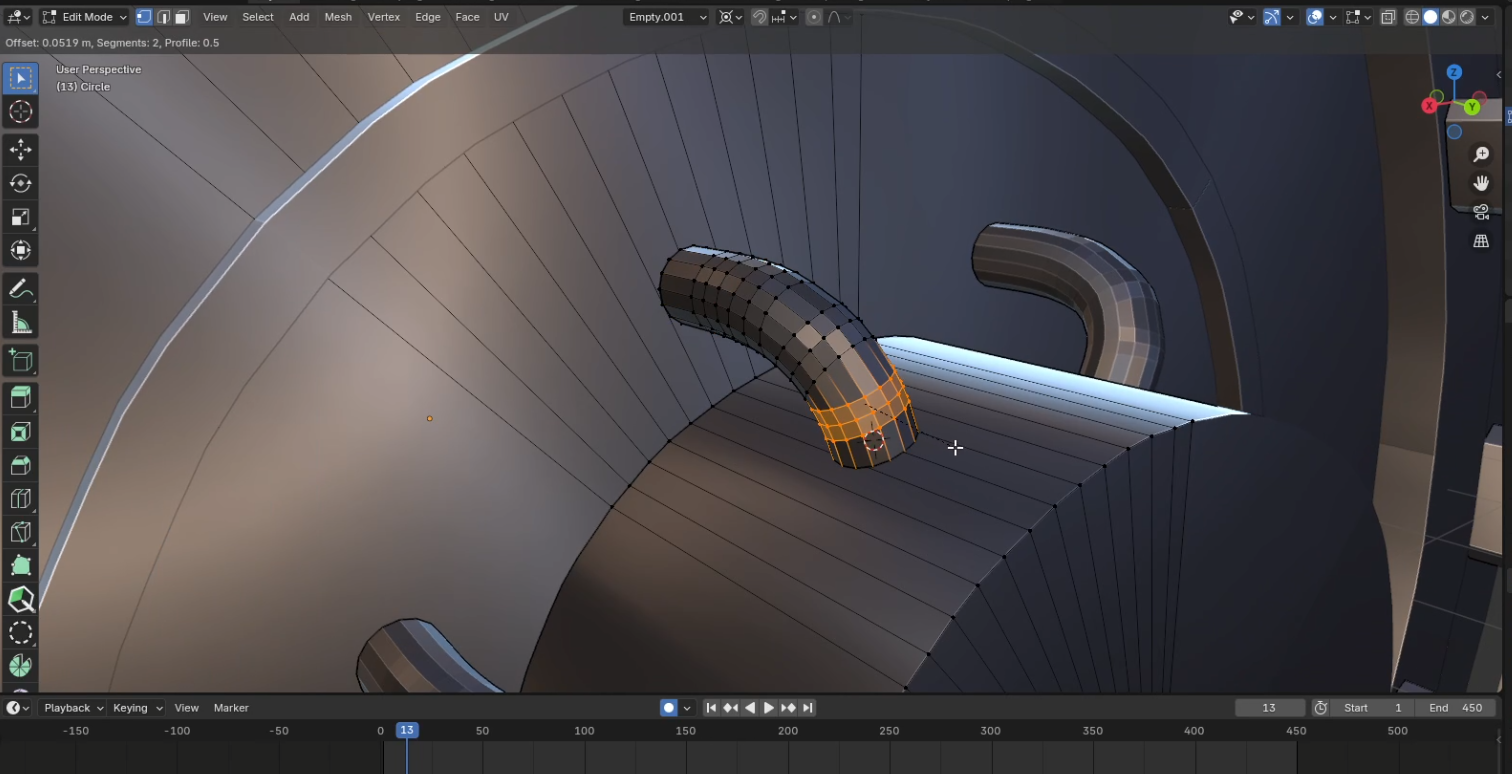
Task: Expand the overlays options arrow
Action: click(x=1334, y=17)
